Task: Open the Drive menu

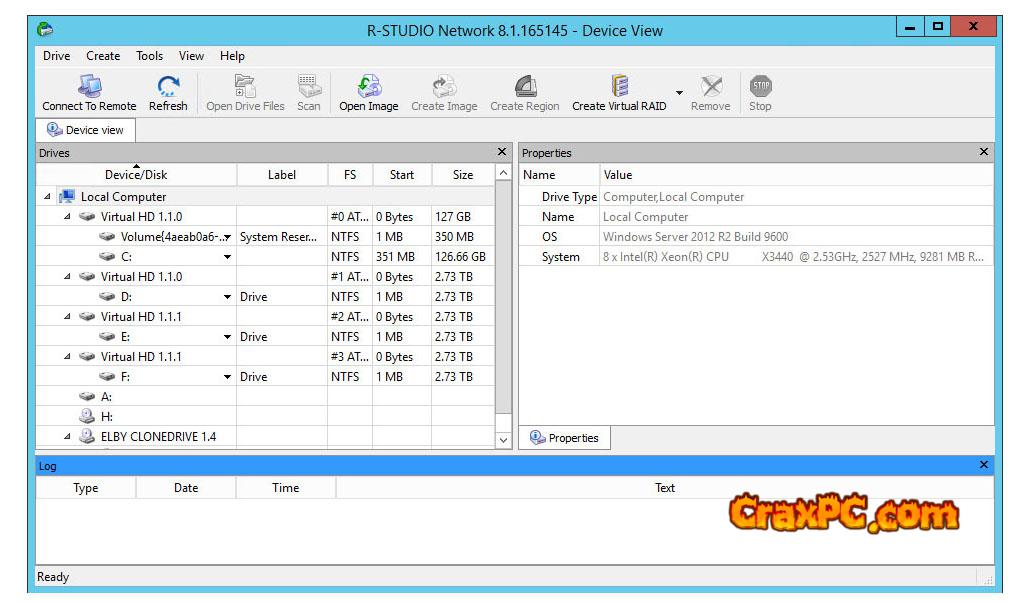Action: click(57, 56)
